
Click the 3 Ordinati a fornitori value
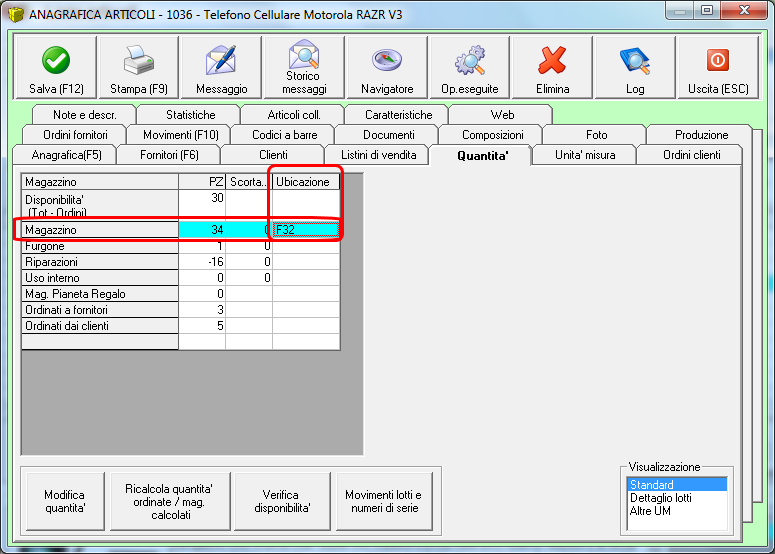[x=202, y=310]
